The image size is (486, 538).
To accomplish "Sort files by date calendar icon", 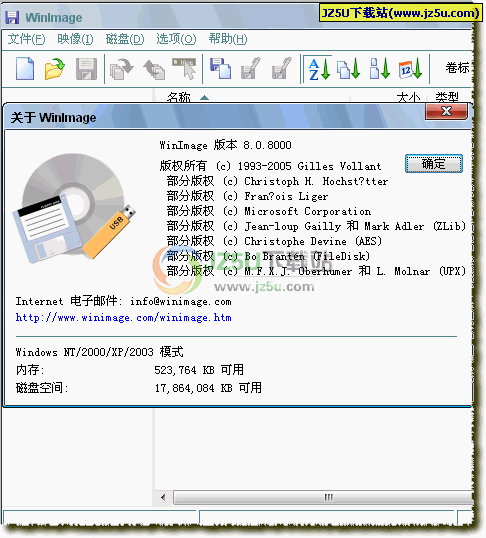I will (x=410, y=69).
